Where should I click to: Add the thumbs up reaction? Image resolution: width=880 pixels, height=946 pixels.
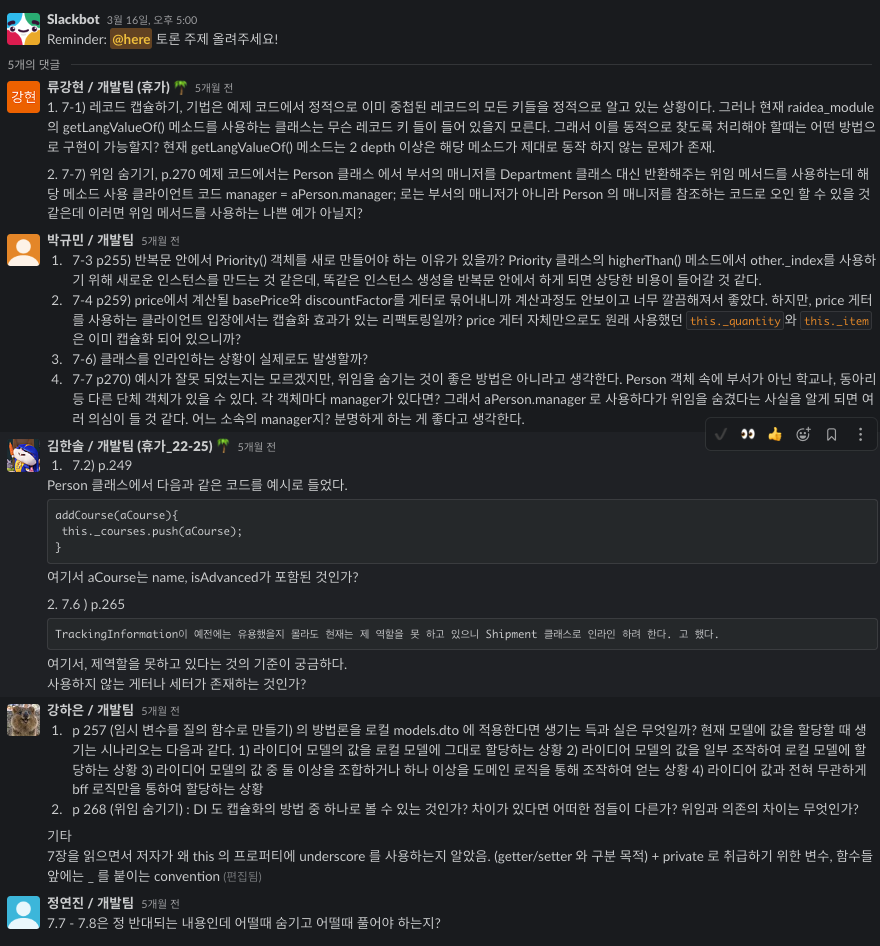(775, 434)
